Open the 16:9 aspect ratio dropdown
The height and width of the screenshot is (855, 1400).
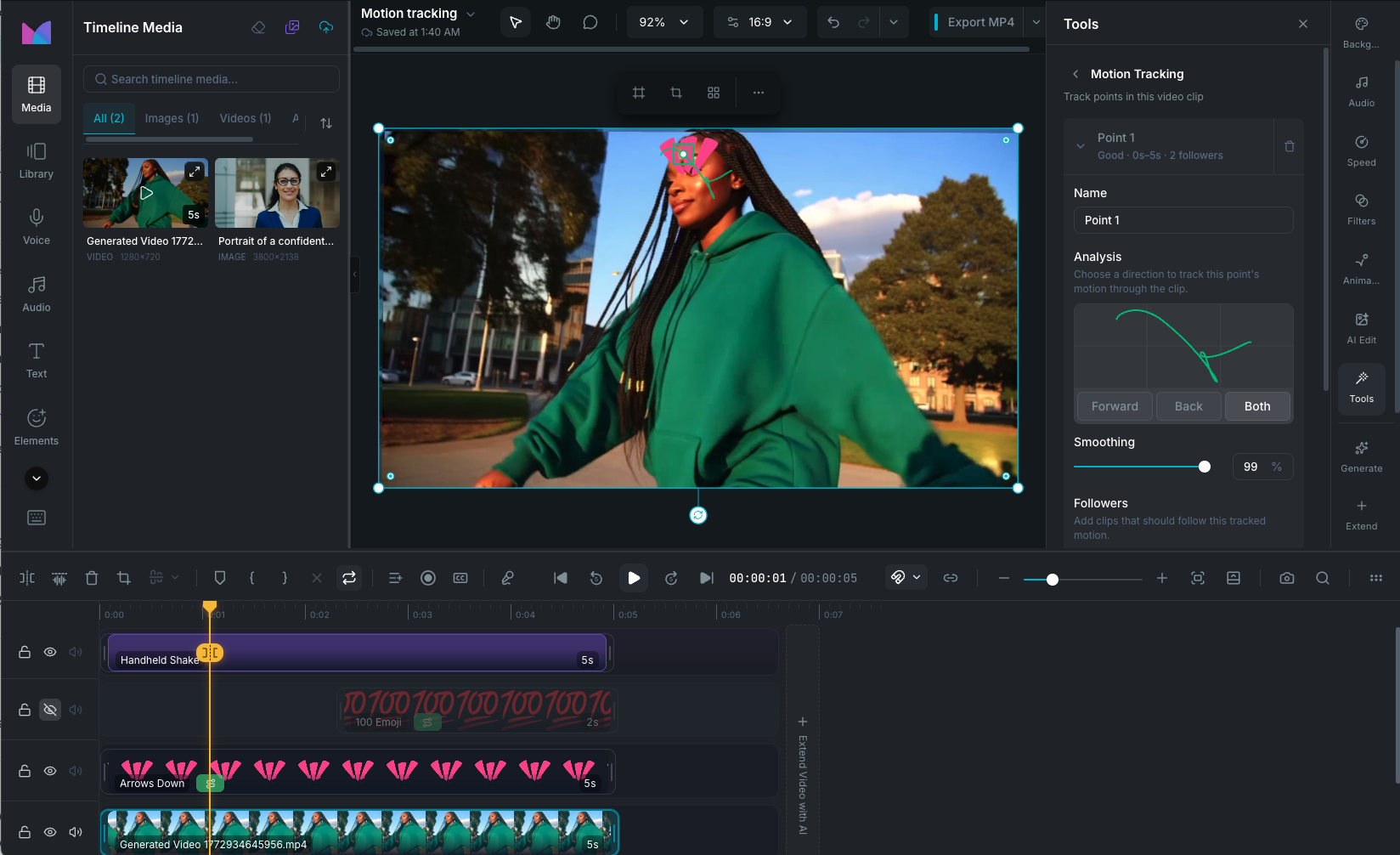760,21
